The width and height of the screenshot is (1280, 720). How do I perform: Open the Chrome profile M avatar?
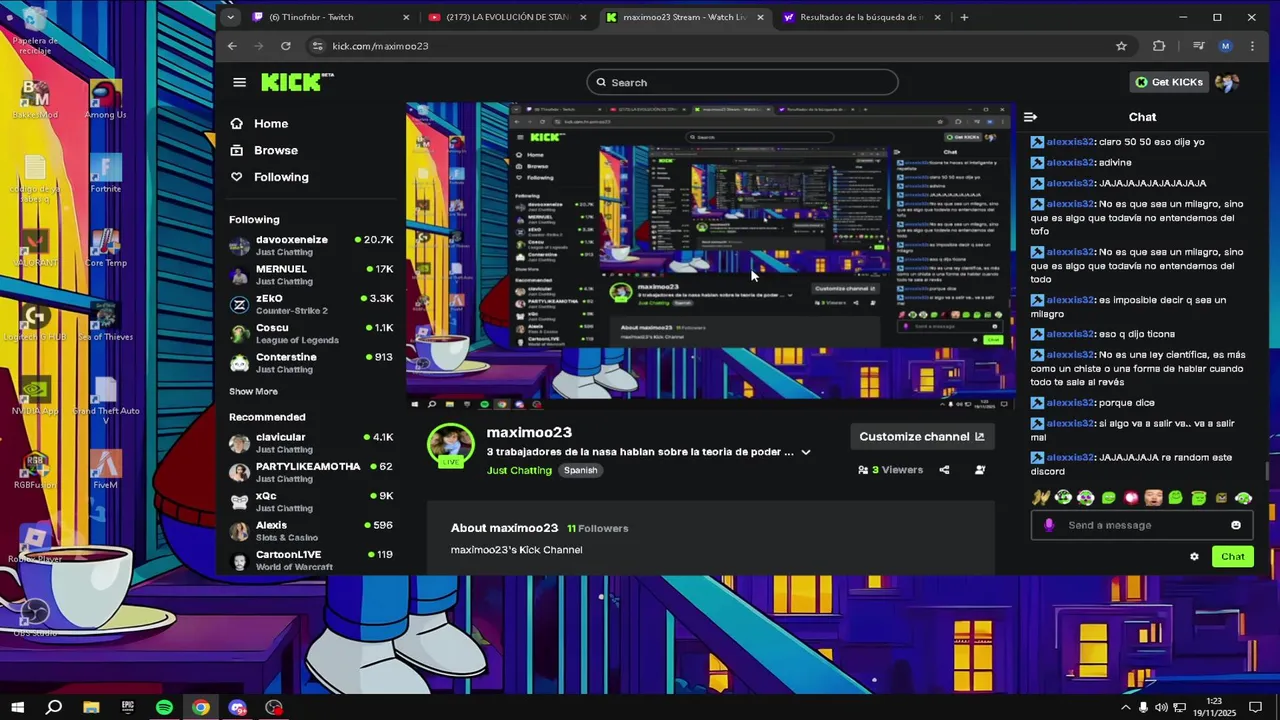coord(1225,46)
